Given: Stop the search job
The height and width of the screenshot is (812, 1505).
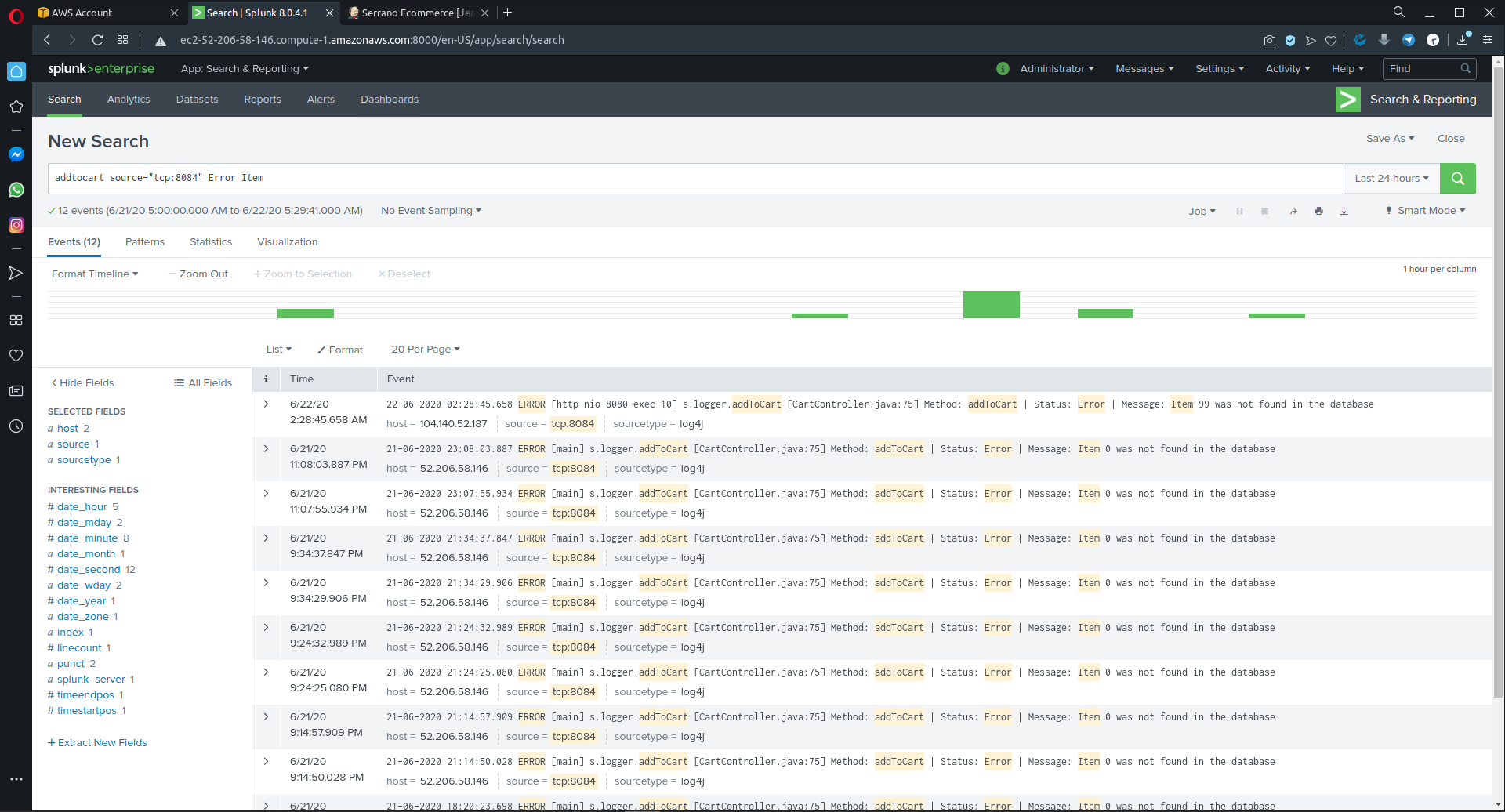Looking at the screenshot, I should click(1264, 211).
